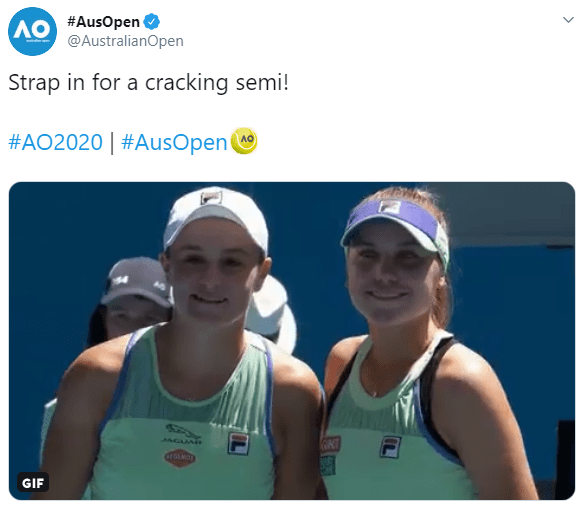Click the person in the gray cap behind
Screen dimensions: 583x517
pyautogui.click(x=130, y=298)
